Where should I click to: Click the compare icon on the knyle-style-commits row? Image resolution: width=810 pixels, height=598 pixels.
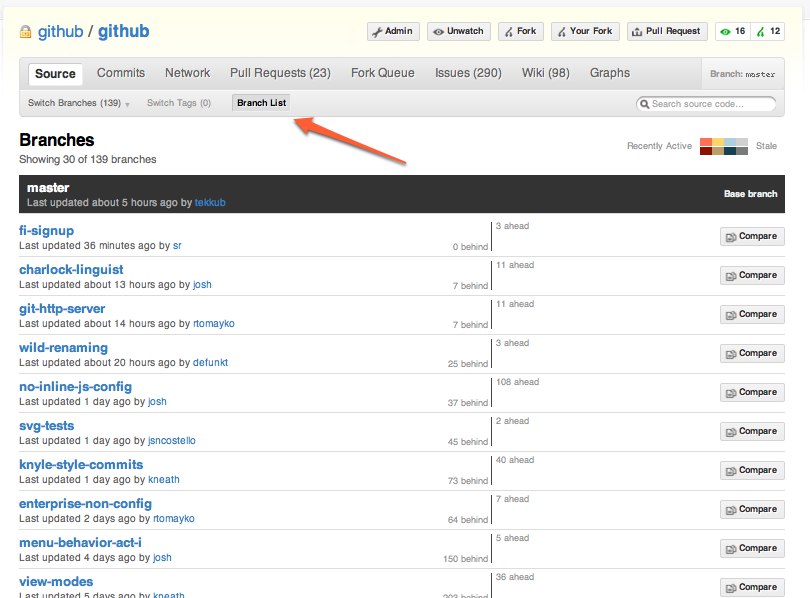tap(731, 471)
